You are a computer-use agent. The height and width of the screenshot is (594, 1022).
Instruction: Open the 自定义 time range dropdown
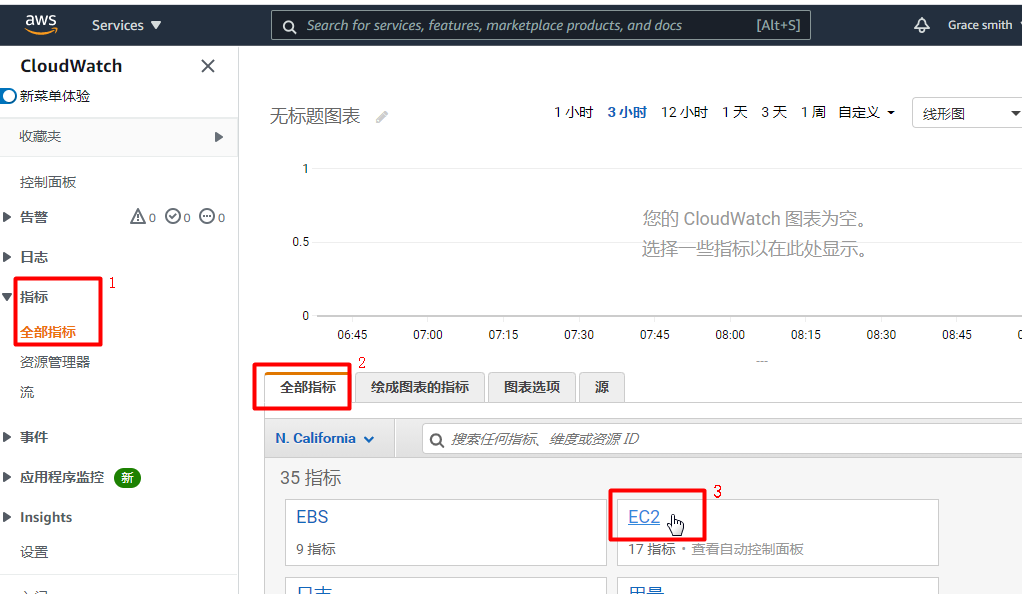click(866, 113)
